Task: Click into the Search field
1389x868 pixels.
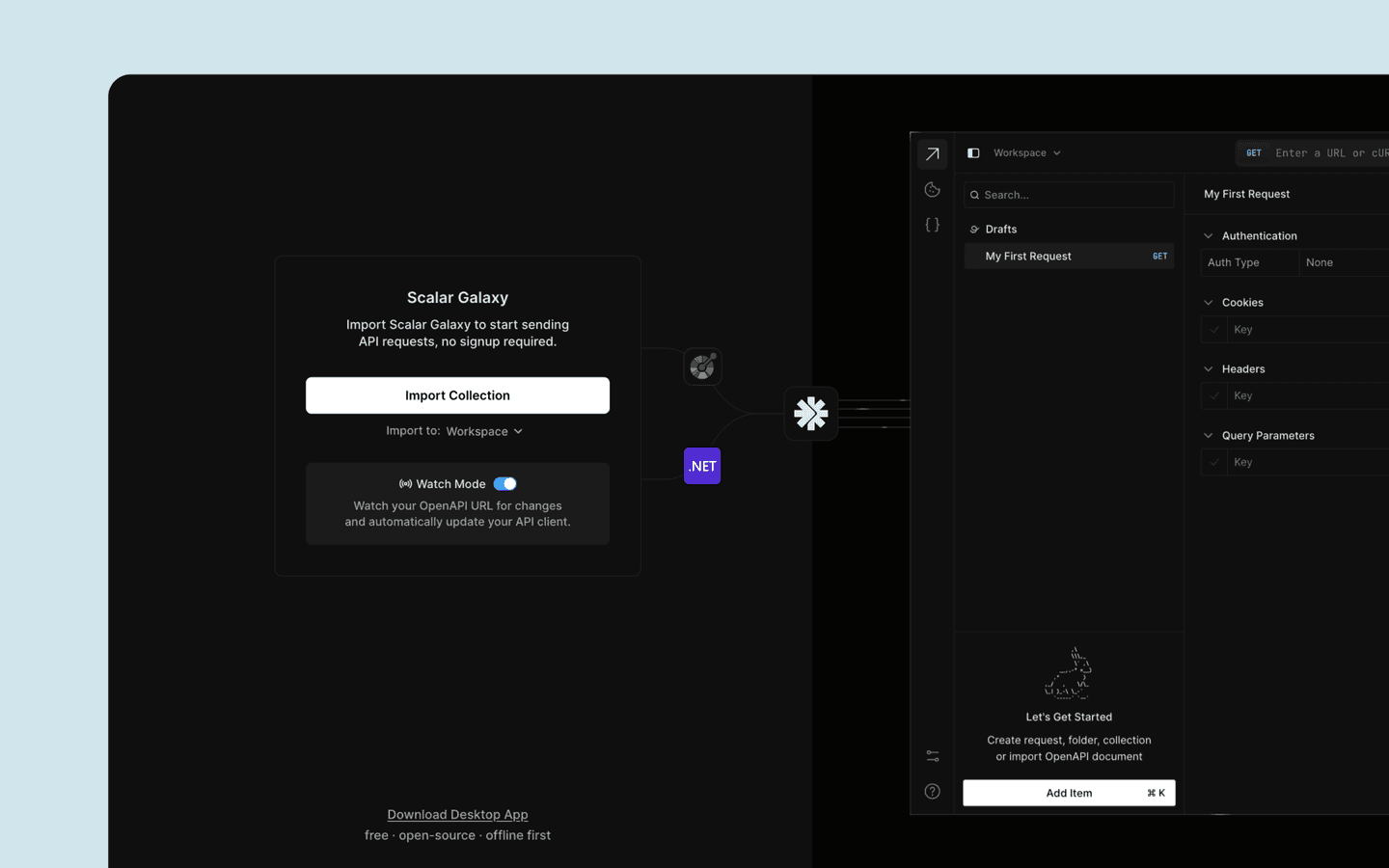Action: point(1069,195)
